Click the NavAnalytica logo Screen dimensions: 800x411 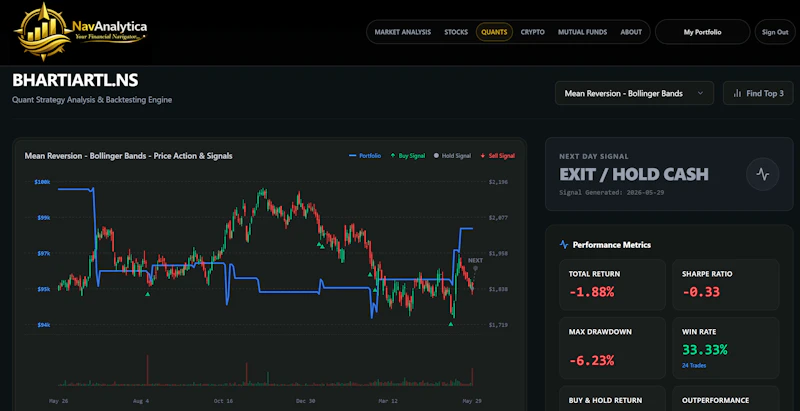point(81,32)
